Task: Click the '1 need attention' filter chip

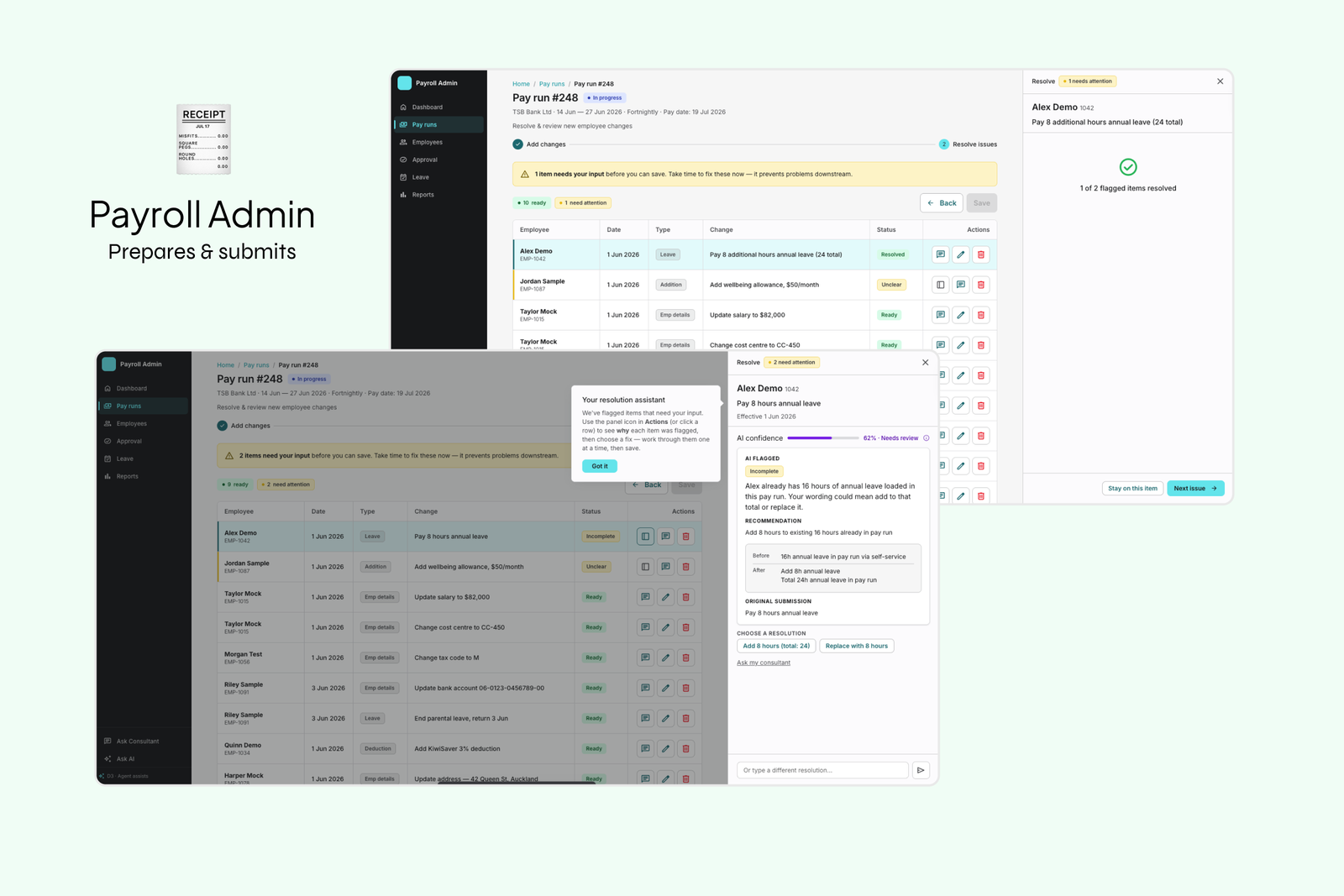Action: click(583, 203)
